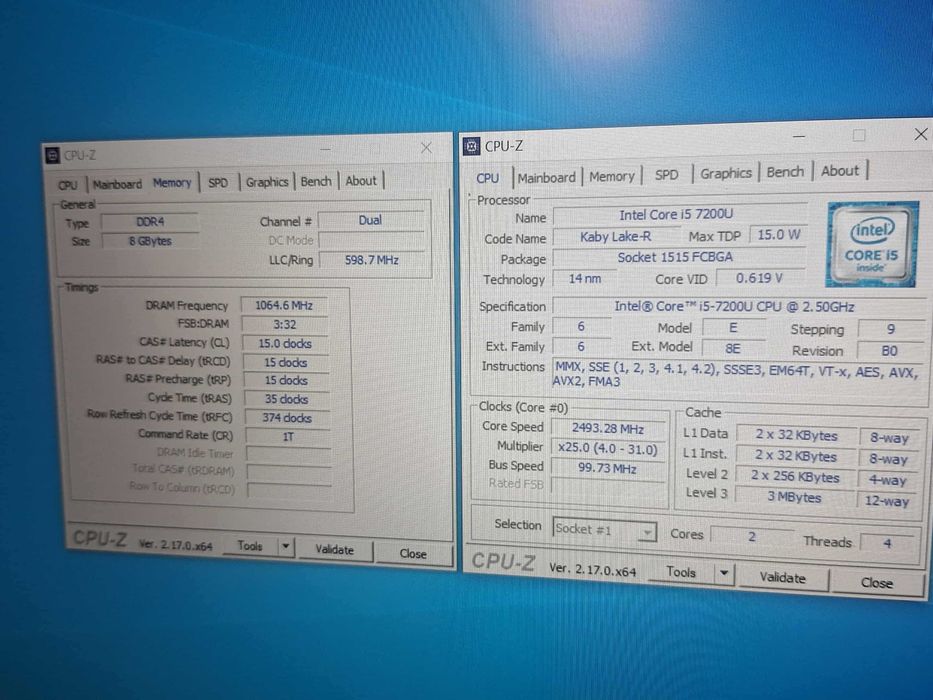Image resolution: width=933 pixels, height=700 pixels.
Task: Click the Close button in the left window
Action: pyautogui.click(x=413, y=553)
